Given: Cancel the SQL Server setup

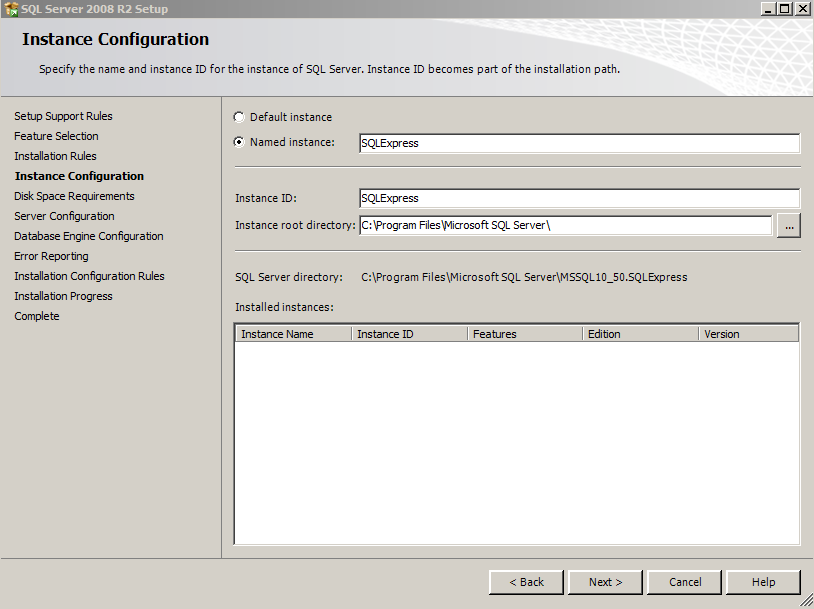Looking at the screenshot, I should 685,582.
